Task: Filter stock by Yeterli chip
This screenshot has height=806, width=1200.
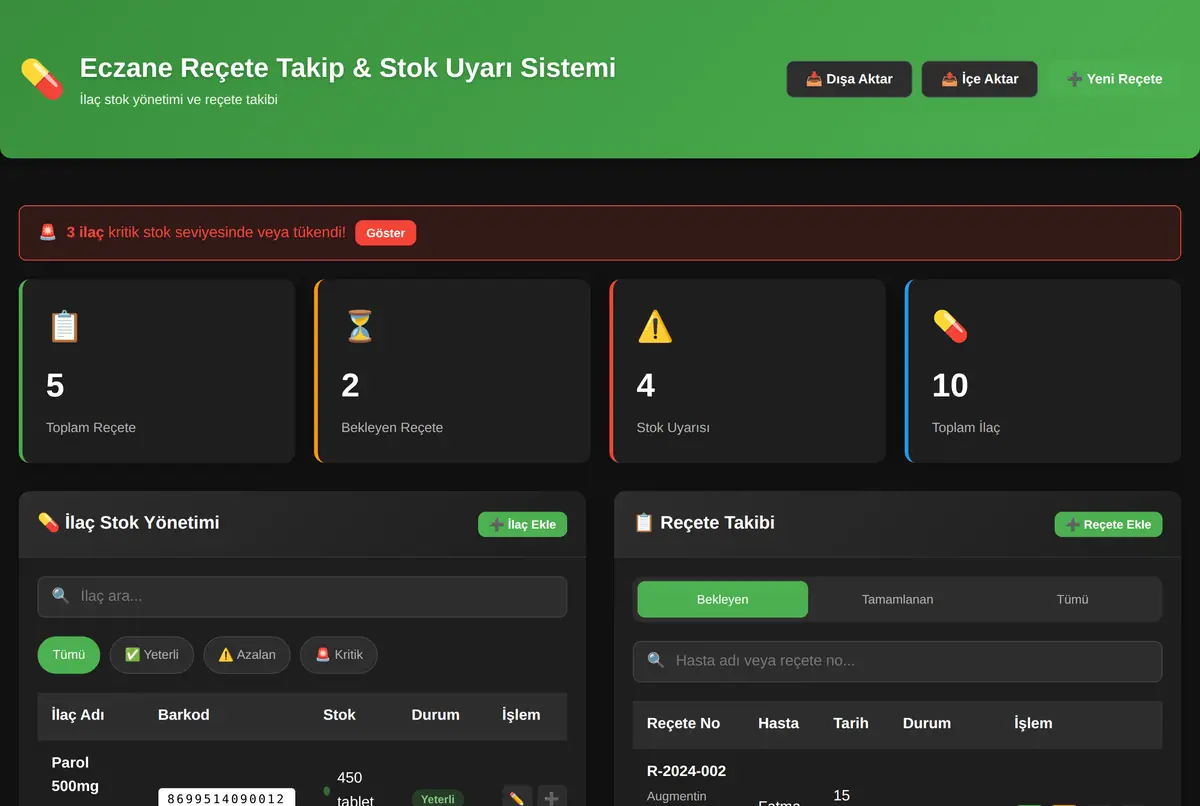Action: (152, 655)
